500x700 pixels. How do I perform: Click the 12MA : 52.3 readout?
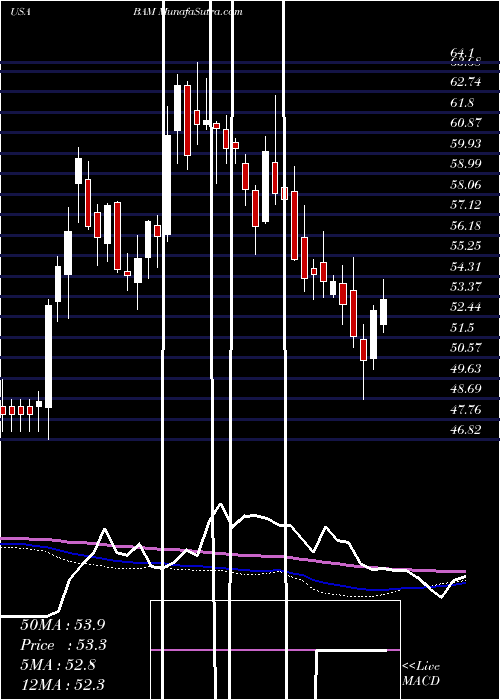point(62,685)
